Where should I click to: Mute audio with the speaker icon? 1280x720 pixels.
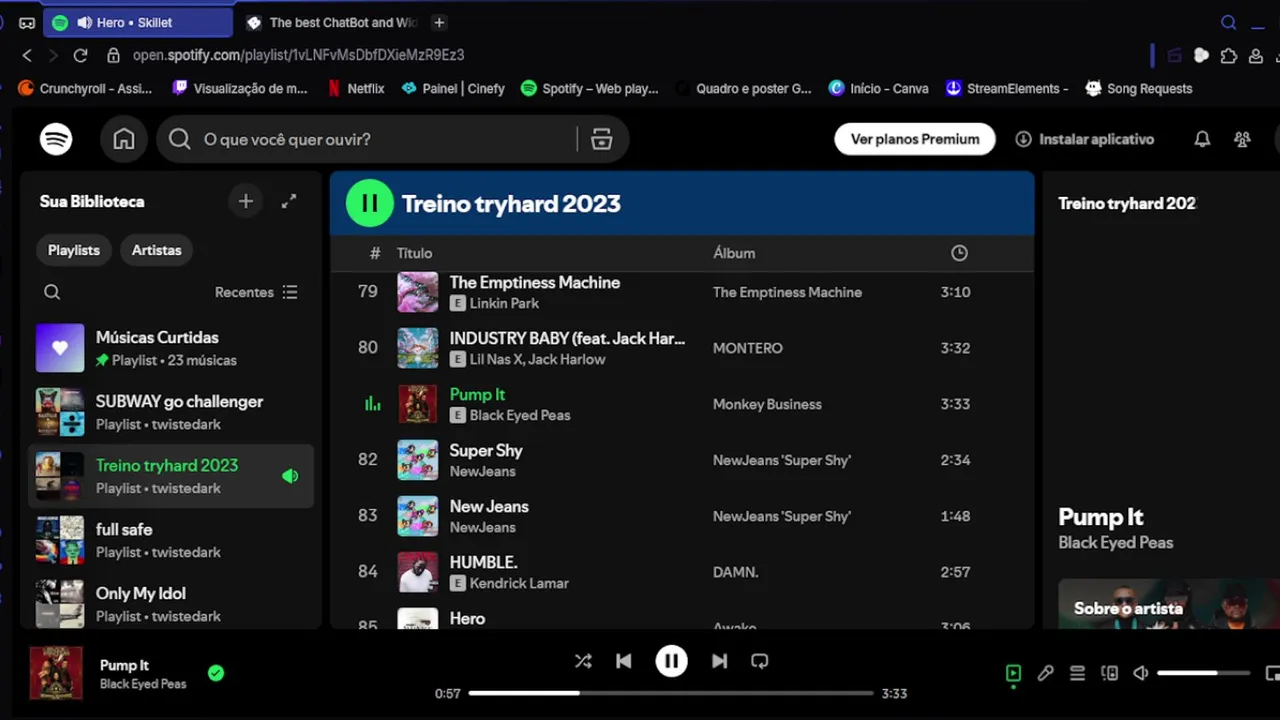pyautogui.click(x=1141, y=673)
